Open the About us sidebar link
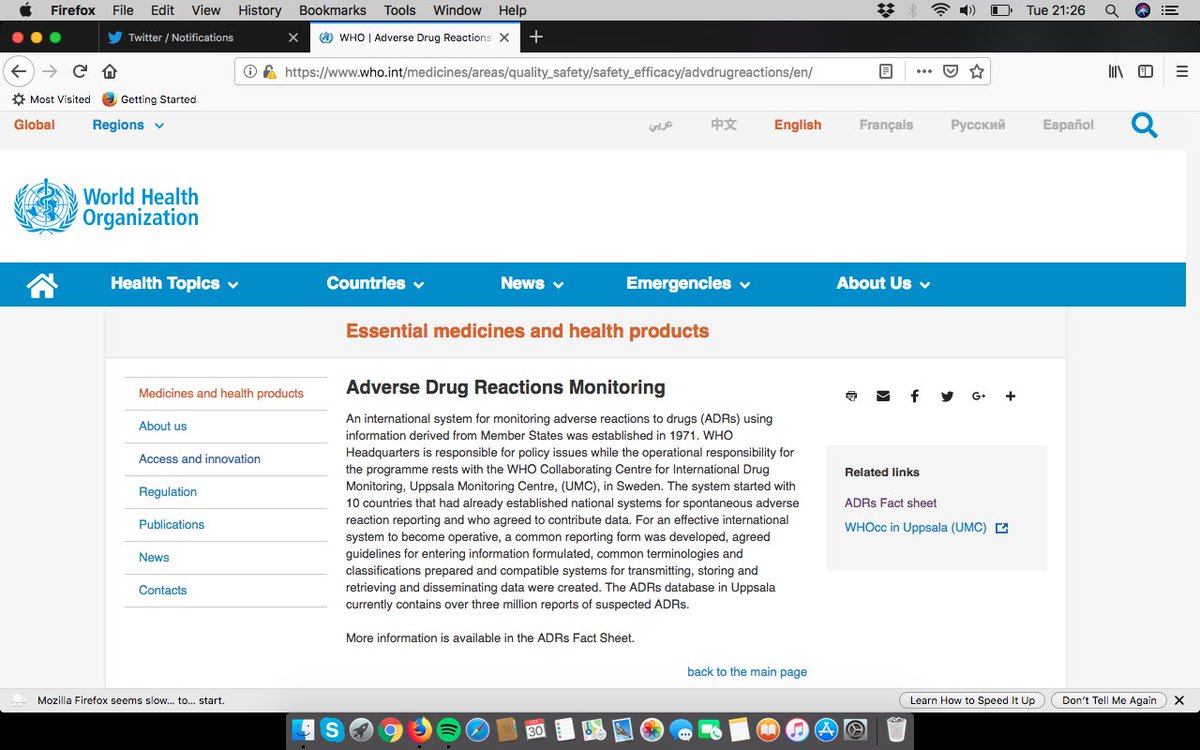This screenshot has width=1200, height=750. pos(163,426)
